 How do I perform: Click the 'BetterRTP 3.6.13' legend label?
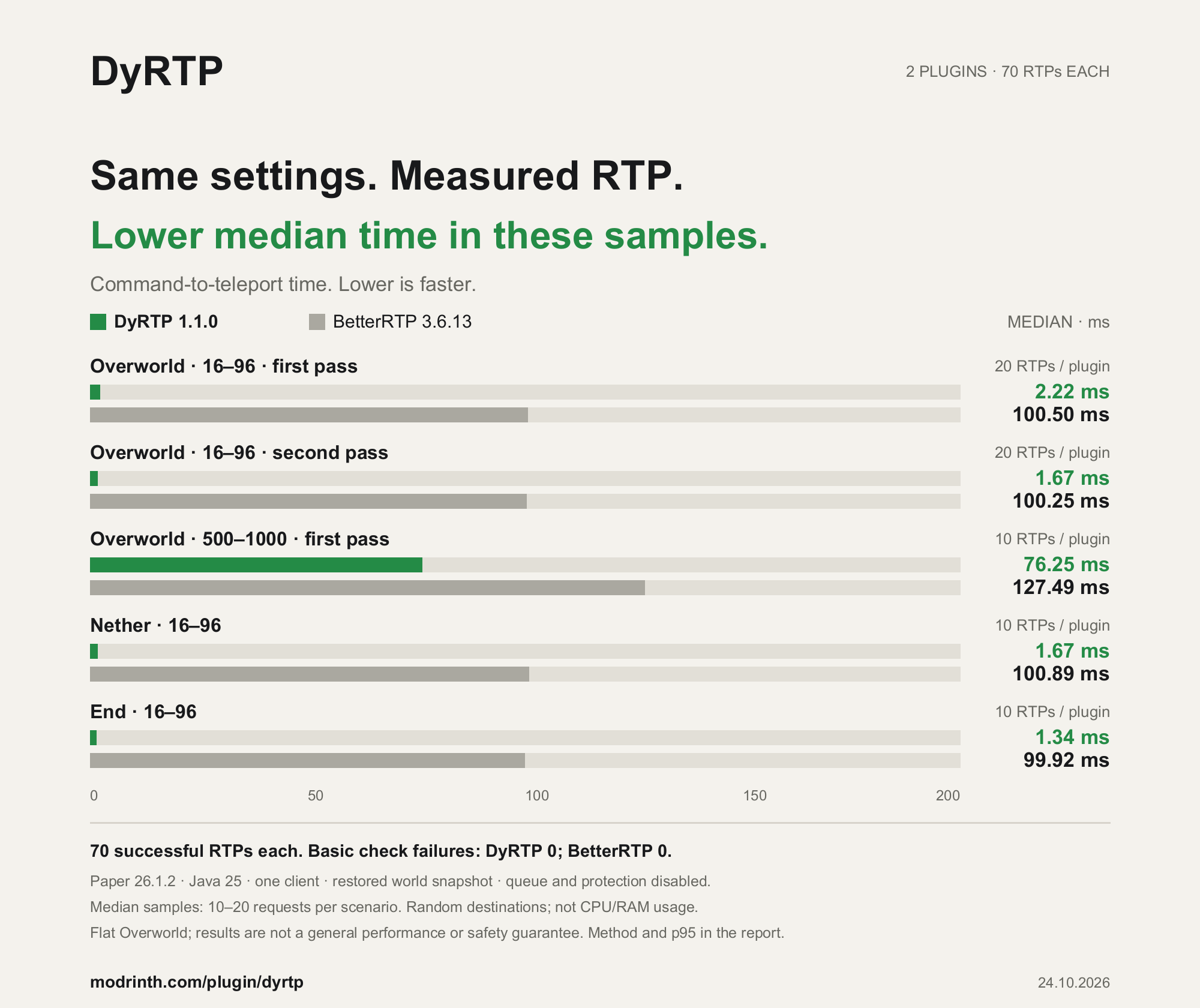[402, 322]
